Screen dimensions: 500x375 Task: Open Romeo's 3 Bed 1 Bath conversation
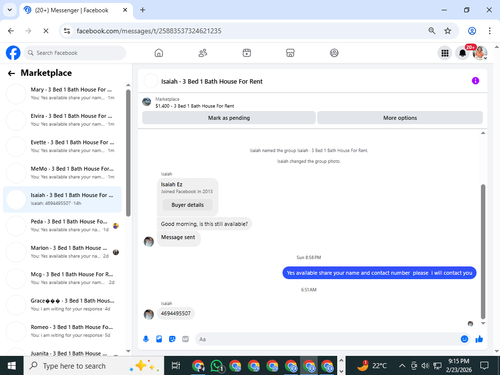pyautogui.click(x=62, y=331)
